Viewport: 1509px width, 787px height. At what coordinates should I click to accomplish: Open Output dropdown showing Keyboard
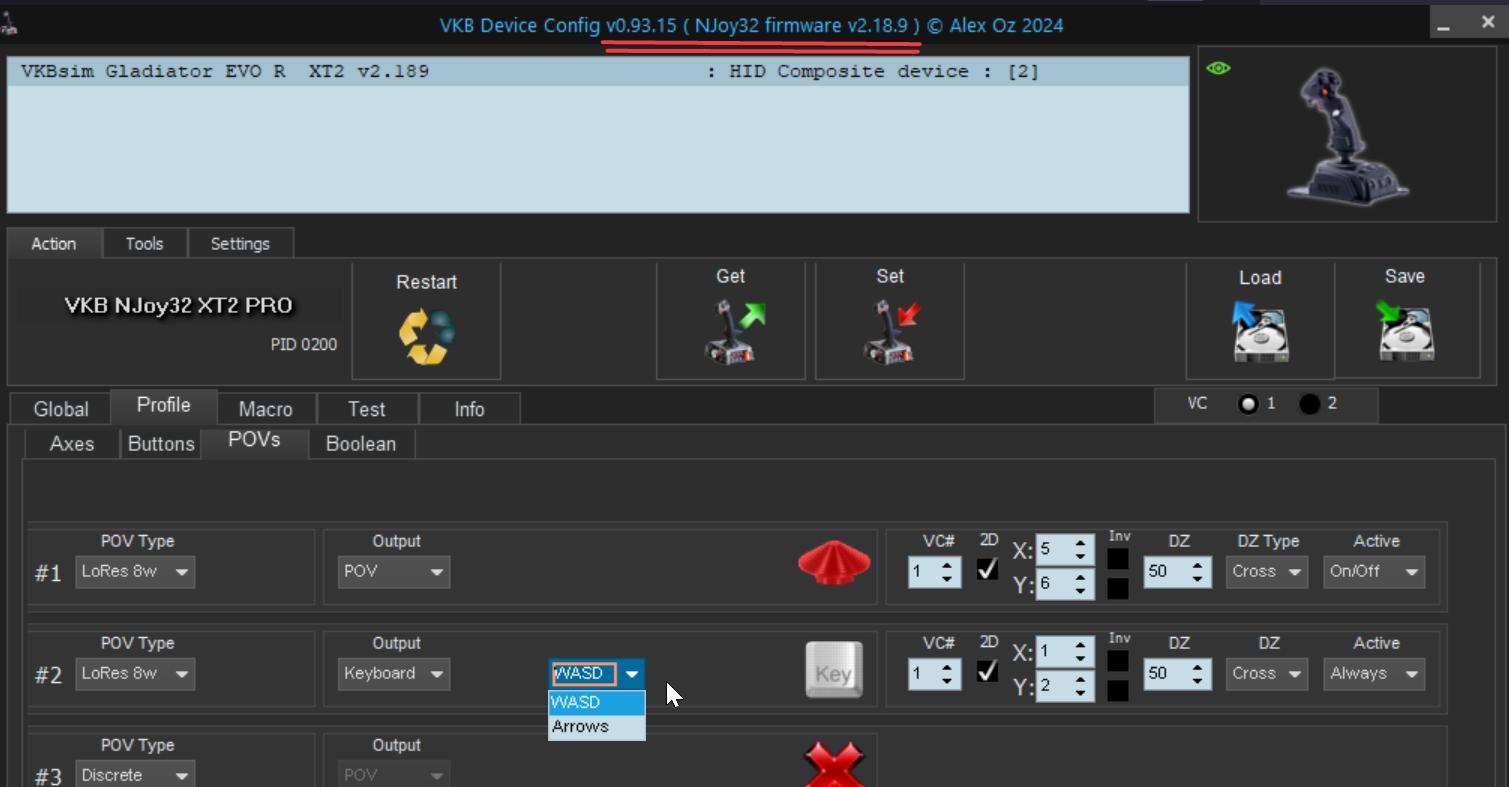pos(394,674)
